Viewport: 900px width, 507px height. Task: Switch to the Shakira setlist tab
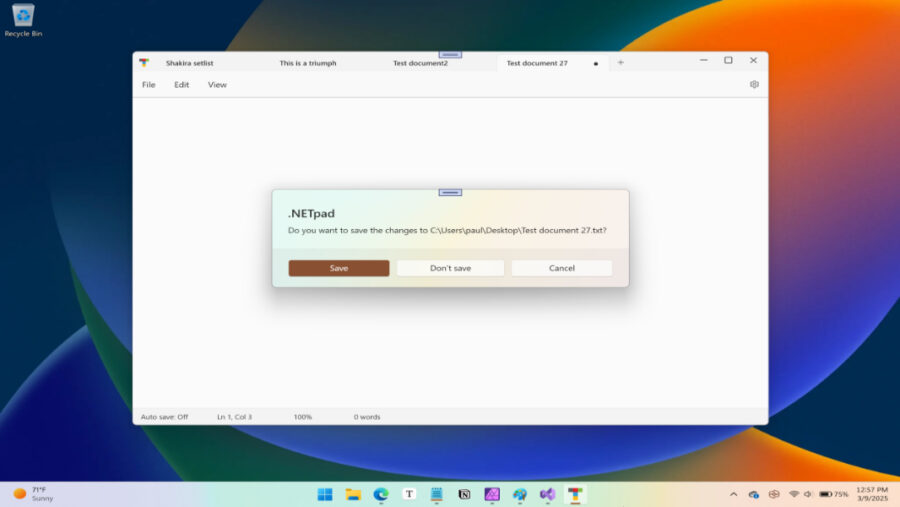(x=189, y=63)
